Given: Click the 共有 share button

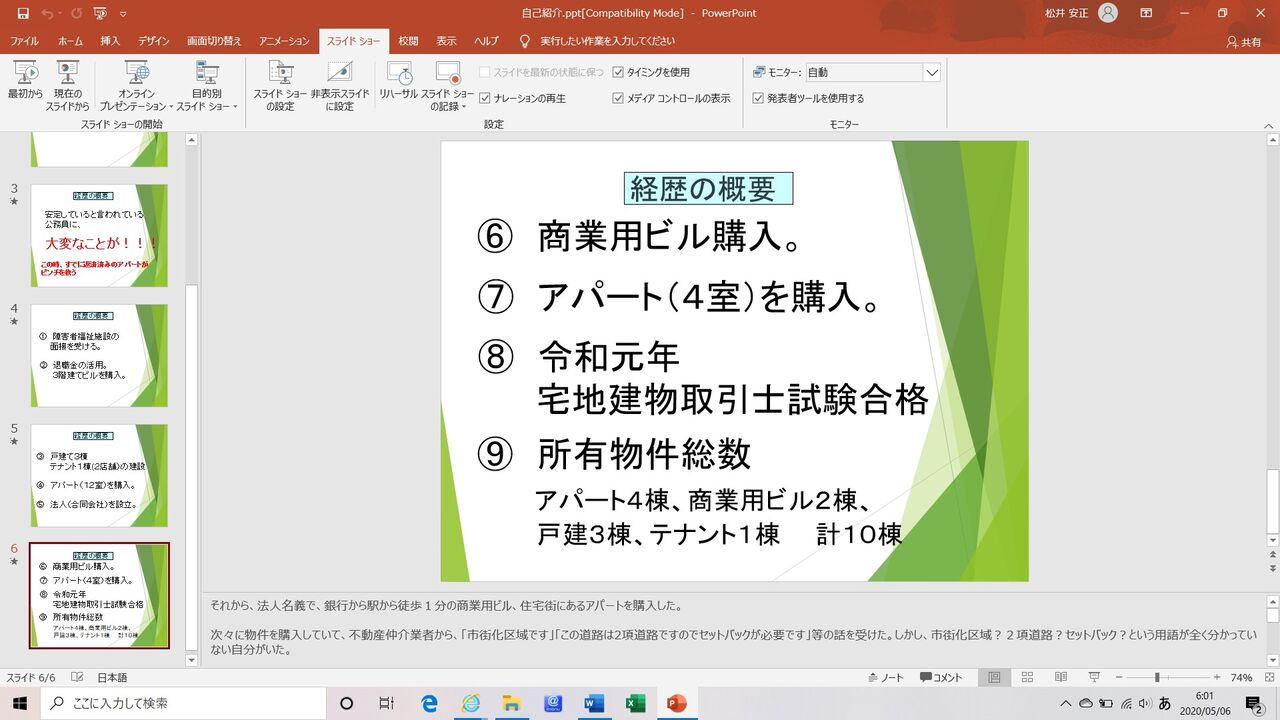Looking at the screenshot, I should (x=1245, y=41).
